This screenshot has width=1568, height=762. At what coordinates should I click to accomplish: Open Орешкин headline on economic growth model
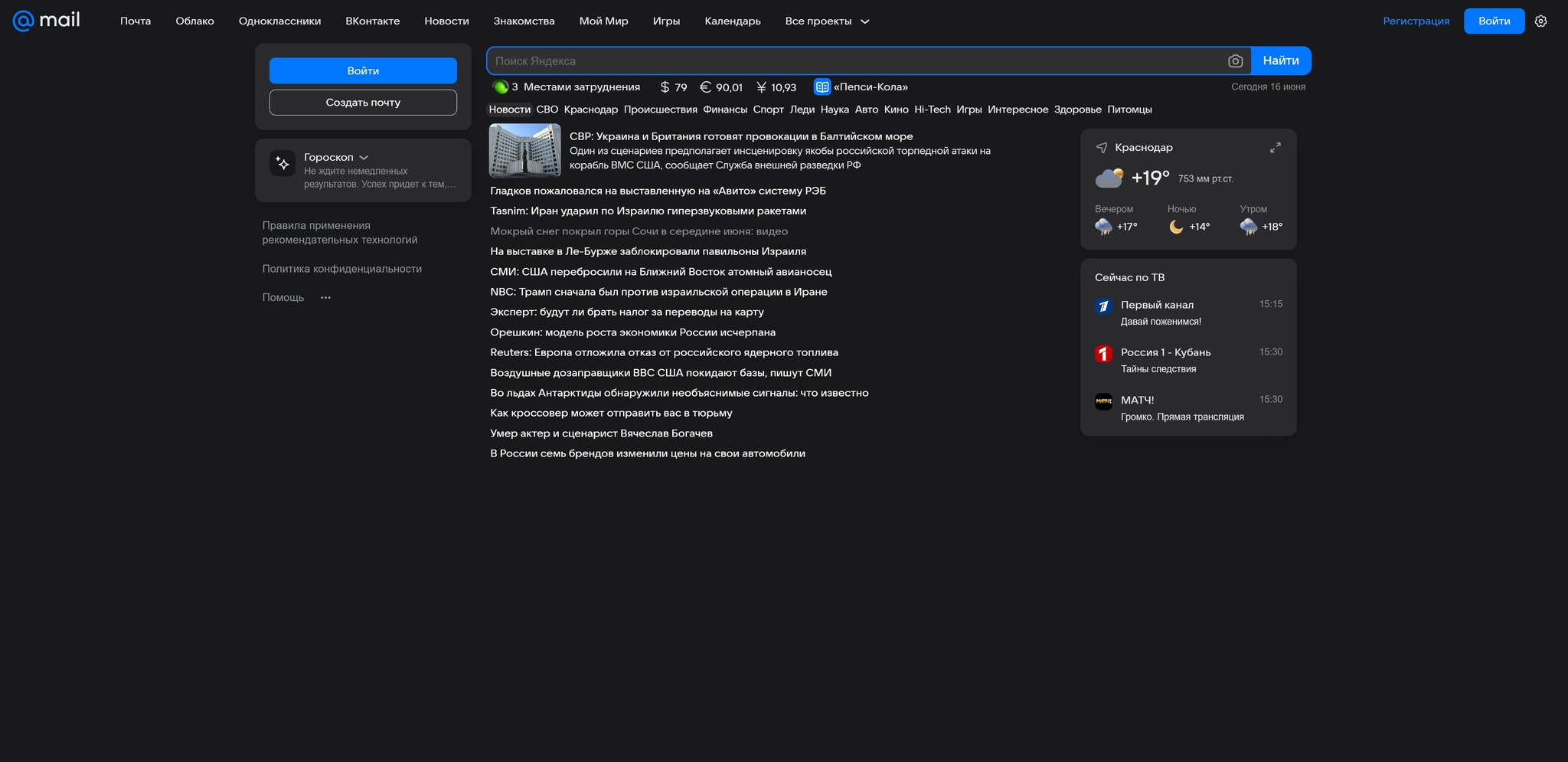[x=632, y=332]
